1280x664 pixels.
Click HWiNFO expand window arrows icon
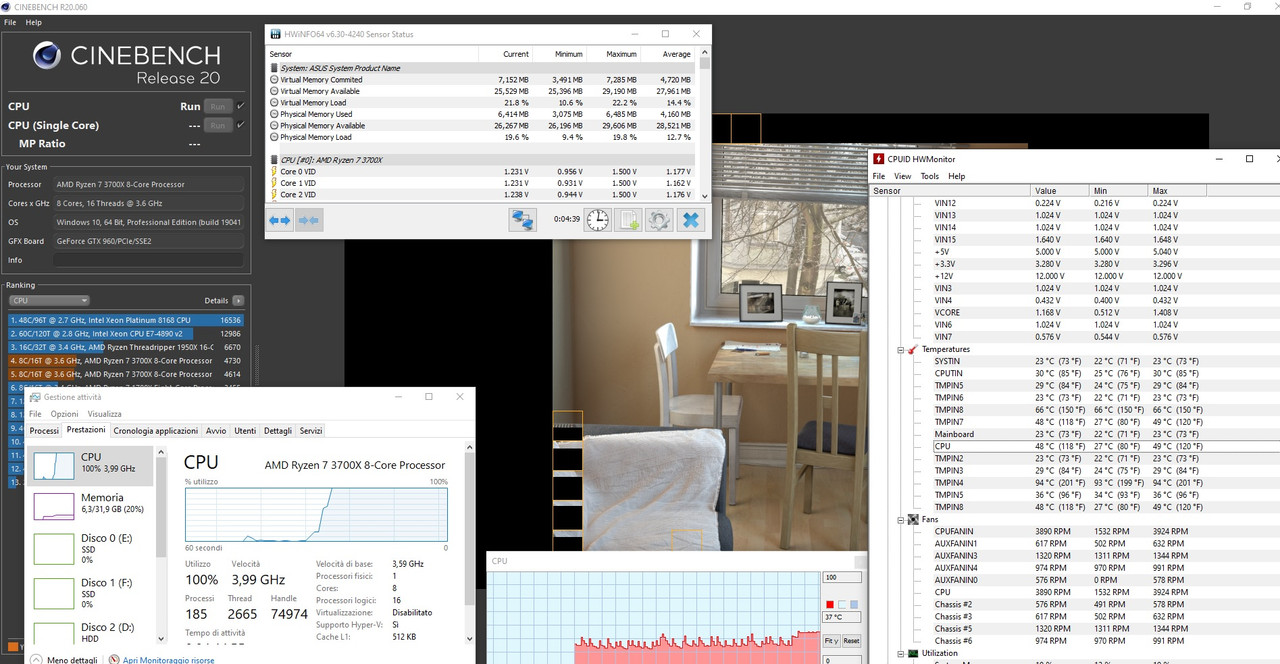point(280,220)
